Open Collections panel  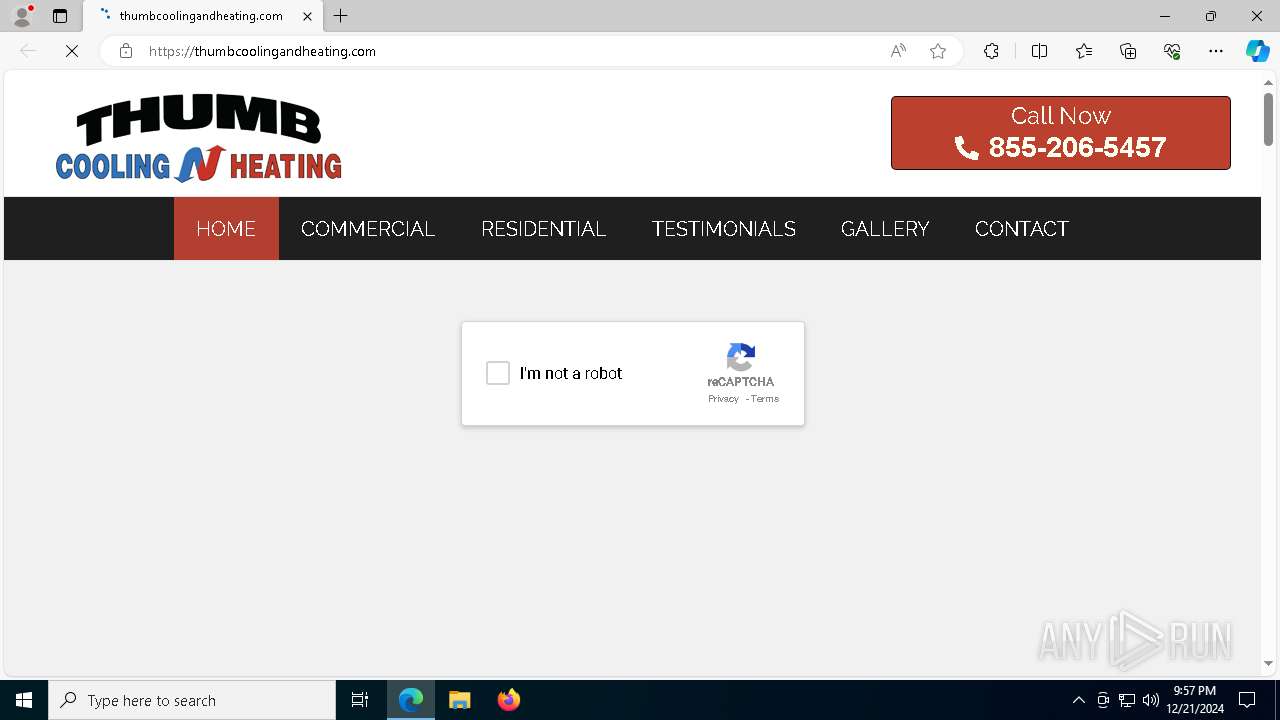1128,51
